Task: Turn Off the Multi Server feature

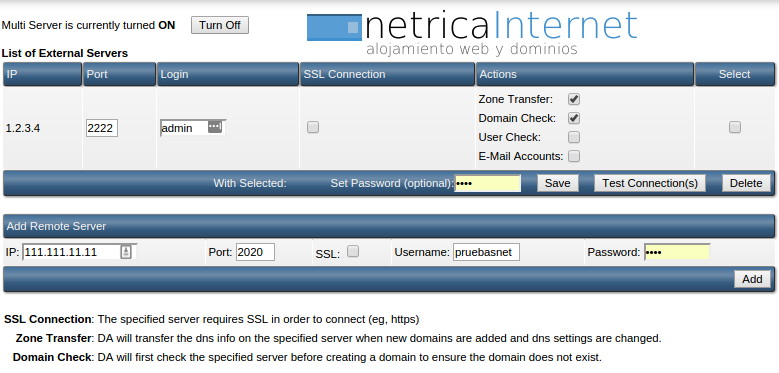Action: point(220,25)
